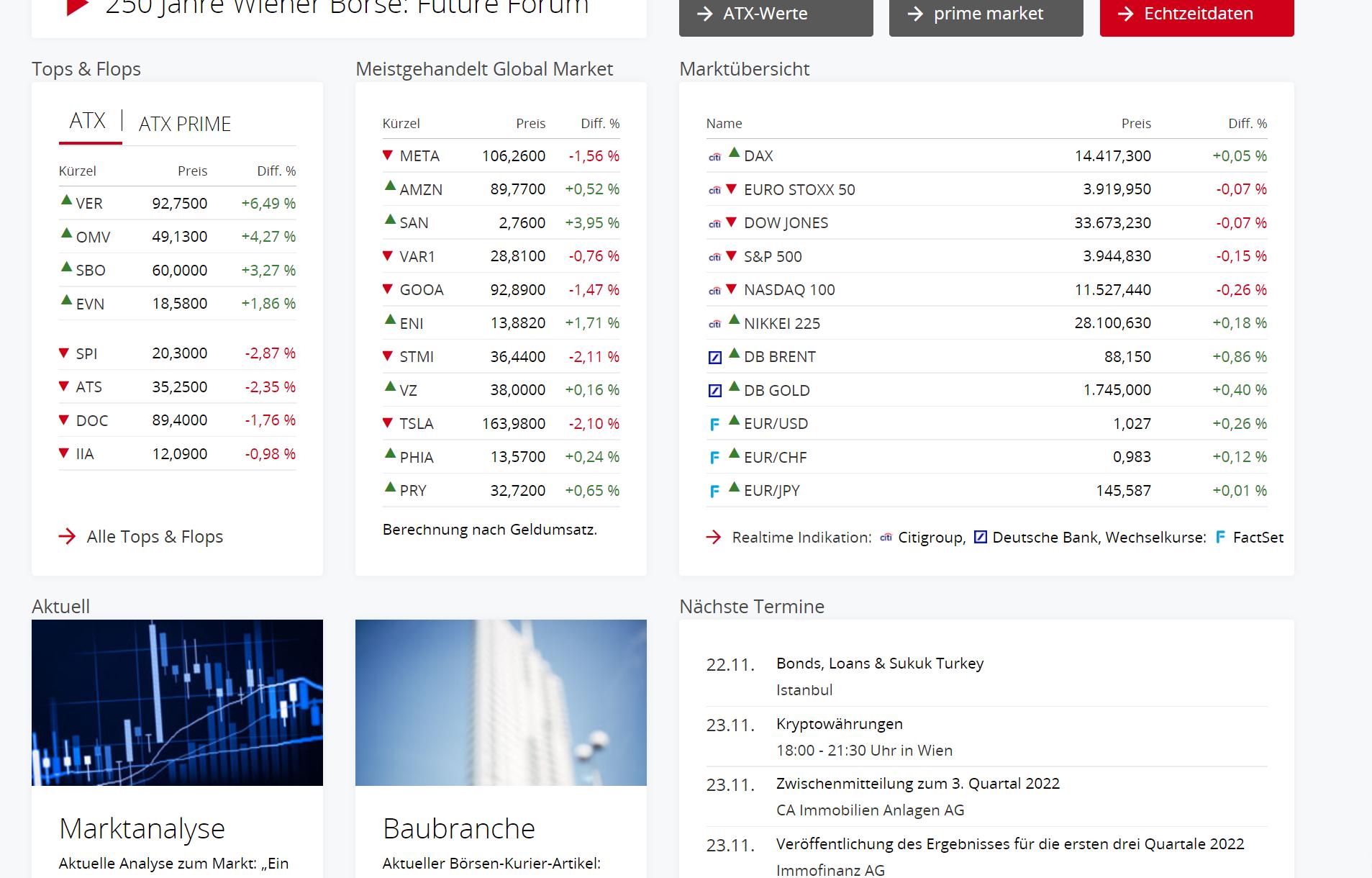
Task: Click the FactSet logo in the legend
Action: 1220,537
